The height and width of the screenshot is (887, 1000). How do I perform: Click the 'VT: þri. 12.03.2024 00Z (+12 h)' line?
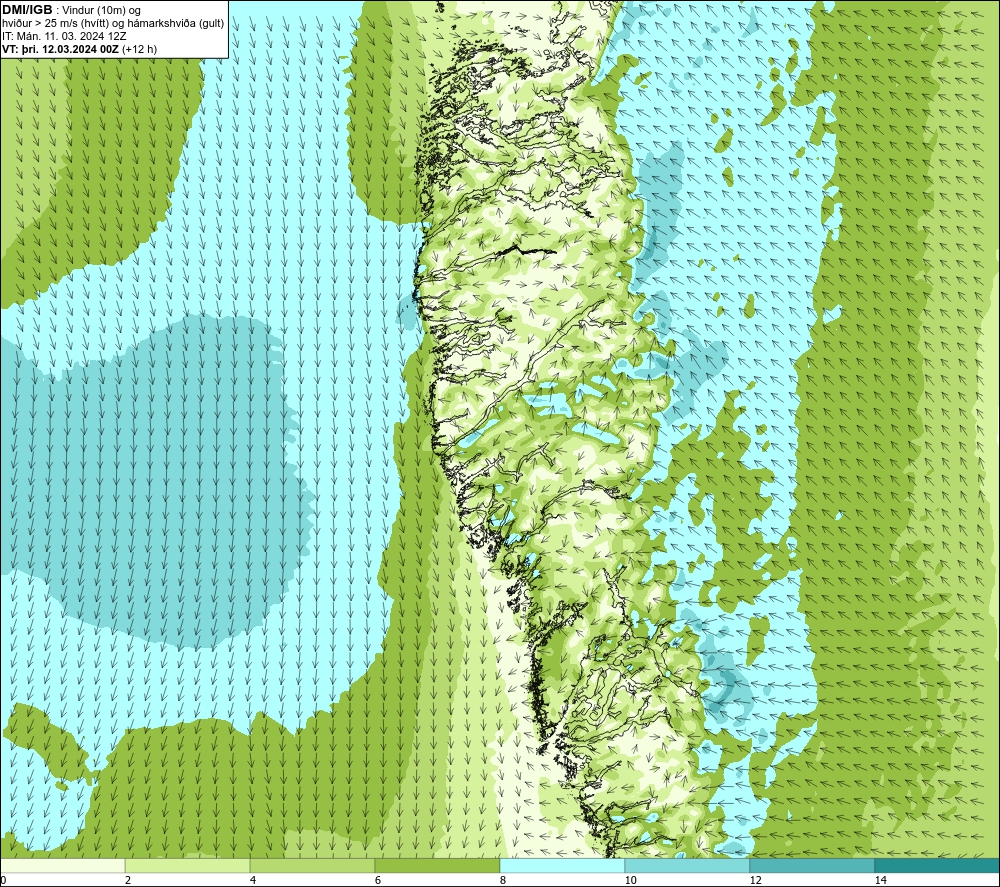pyautogui.click(x=80, y=49)
